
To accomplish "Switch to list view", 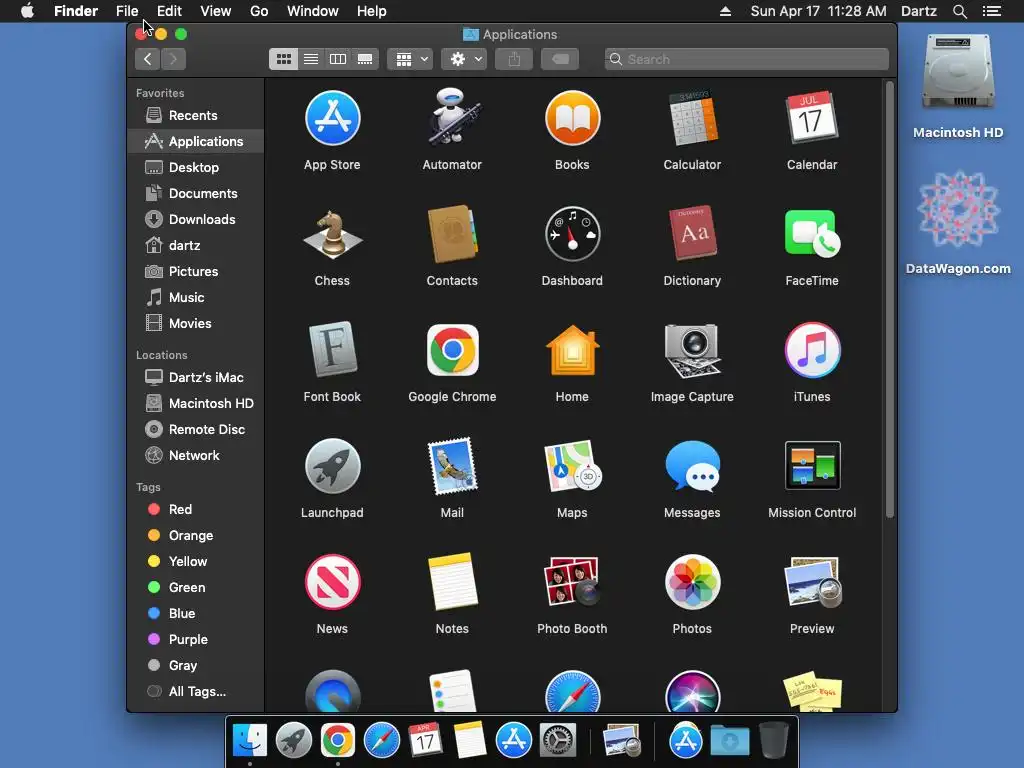I will pyautogui.click(x=311, y=59).
